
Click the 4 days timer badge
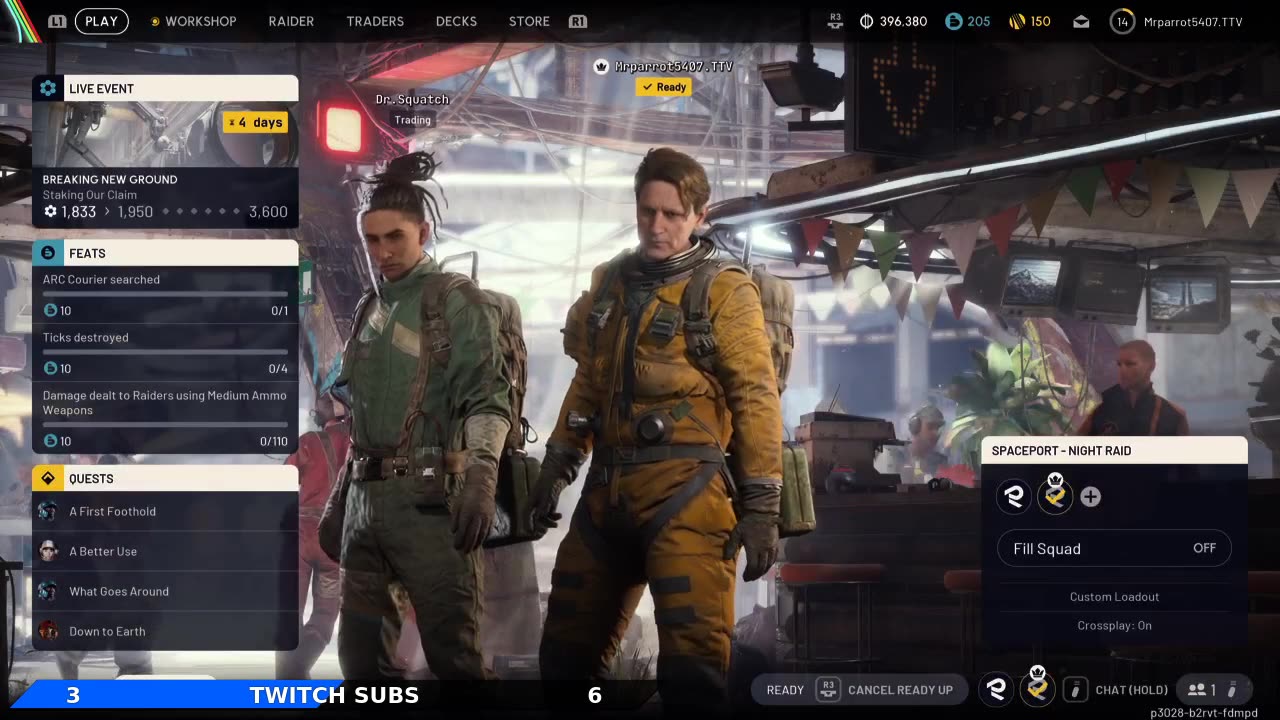(x=256, y=122)
